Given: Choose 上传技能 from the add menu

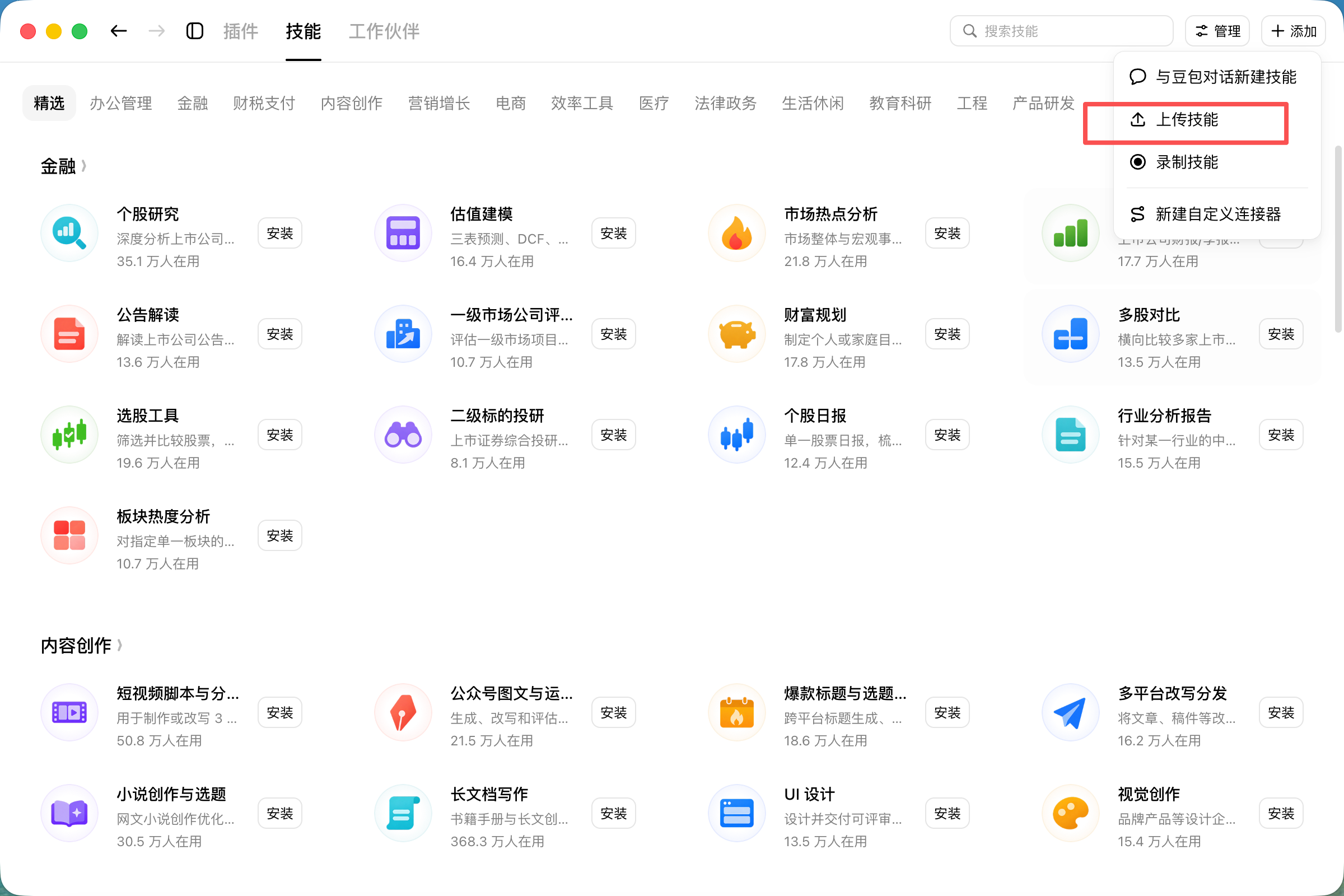Looking at the screenshot, I should 1217,119.
